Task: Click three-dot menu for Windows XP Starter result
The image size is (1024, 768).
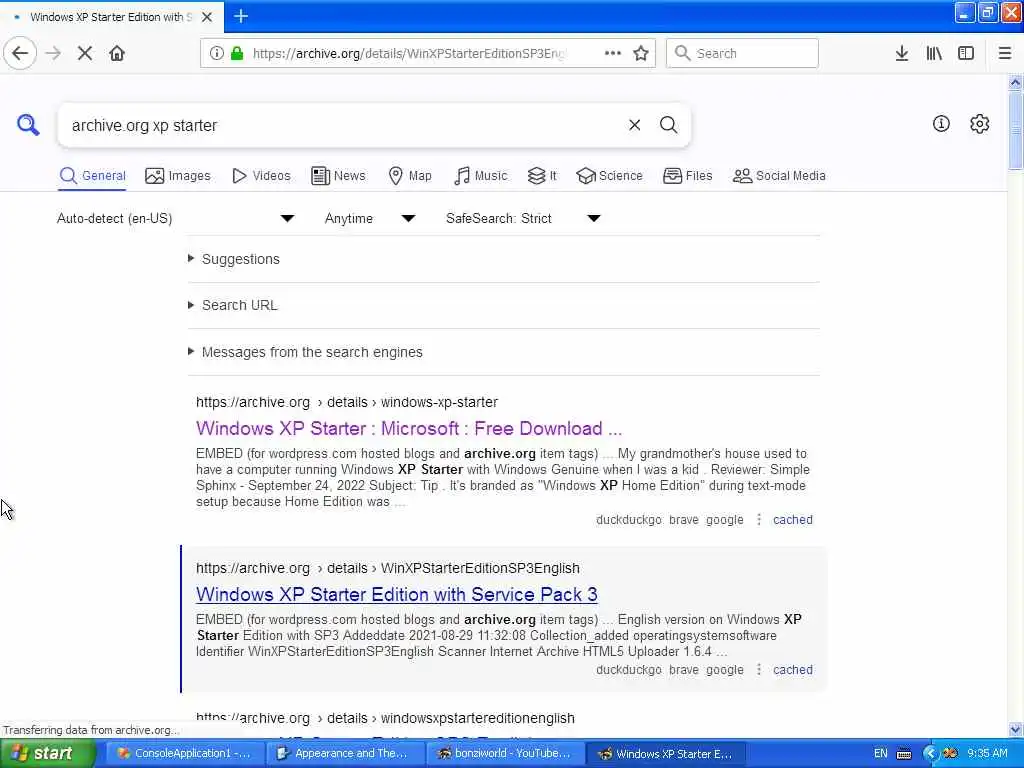Action: (x=759, y=520)
